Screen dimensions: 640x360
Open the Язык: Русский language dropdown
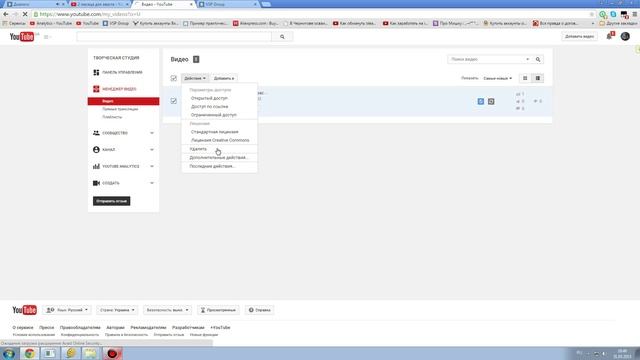point(67,310)
